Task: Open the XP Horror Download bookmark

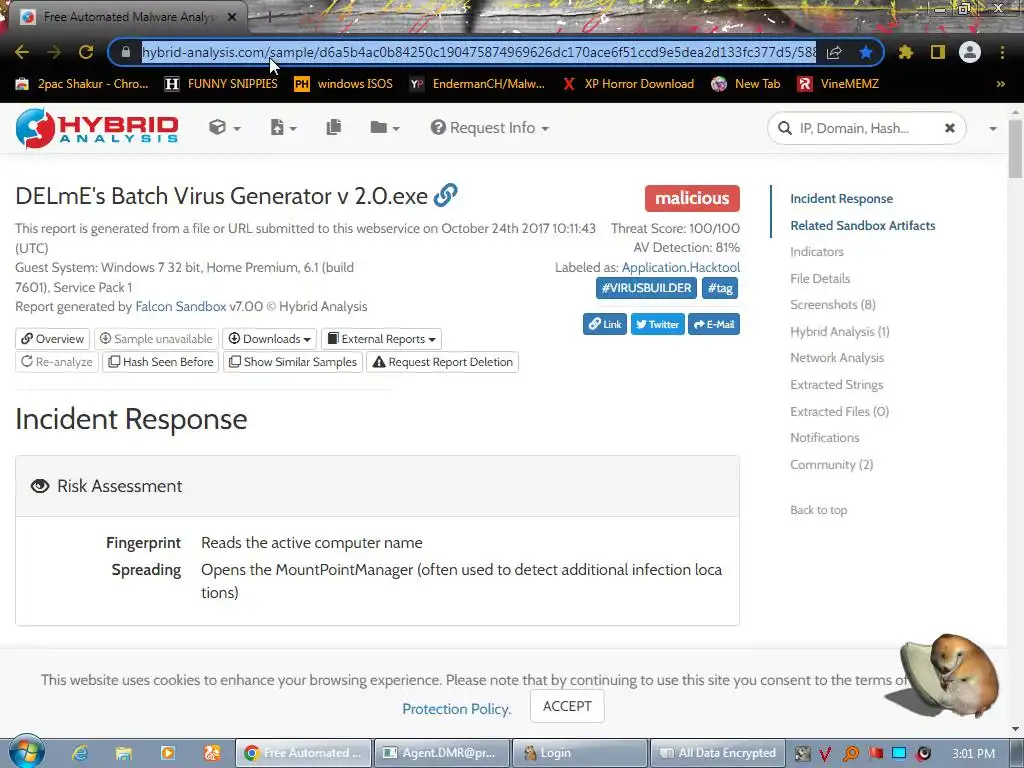Action: coord(629,84)
